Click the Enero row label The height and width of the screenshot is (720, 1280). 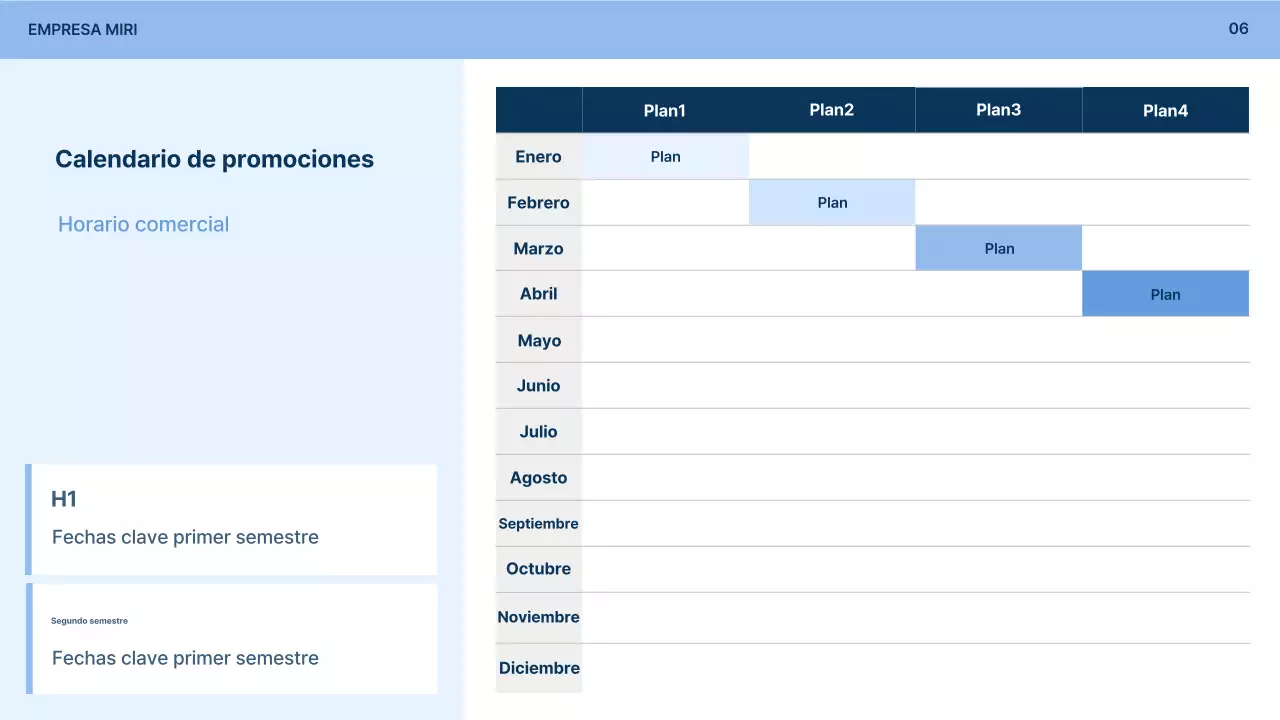[x=538, y=156]
